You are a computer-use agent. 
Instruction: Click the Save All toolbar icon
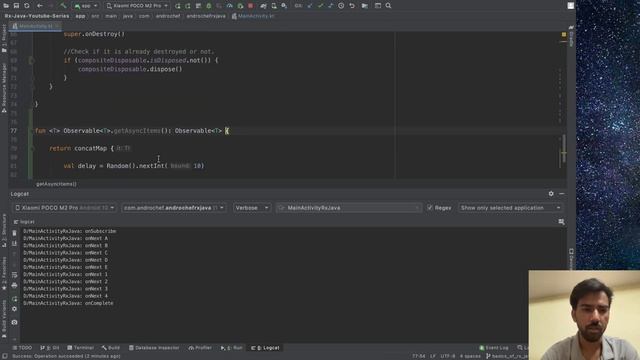pos(16,6)
